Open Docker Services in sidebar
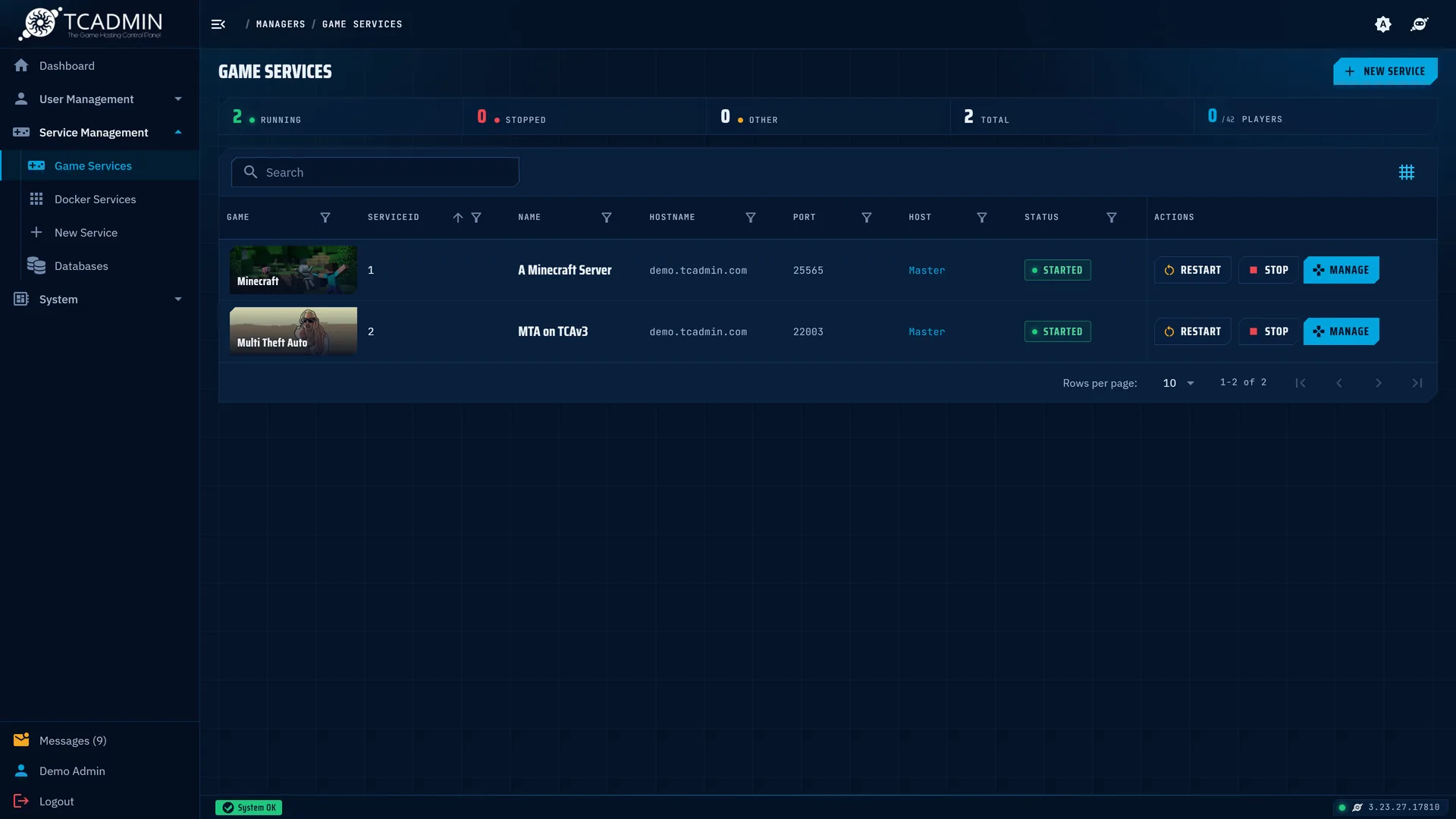 point(99,199)
